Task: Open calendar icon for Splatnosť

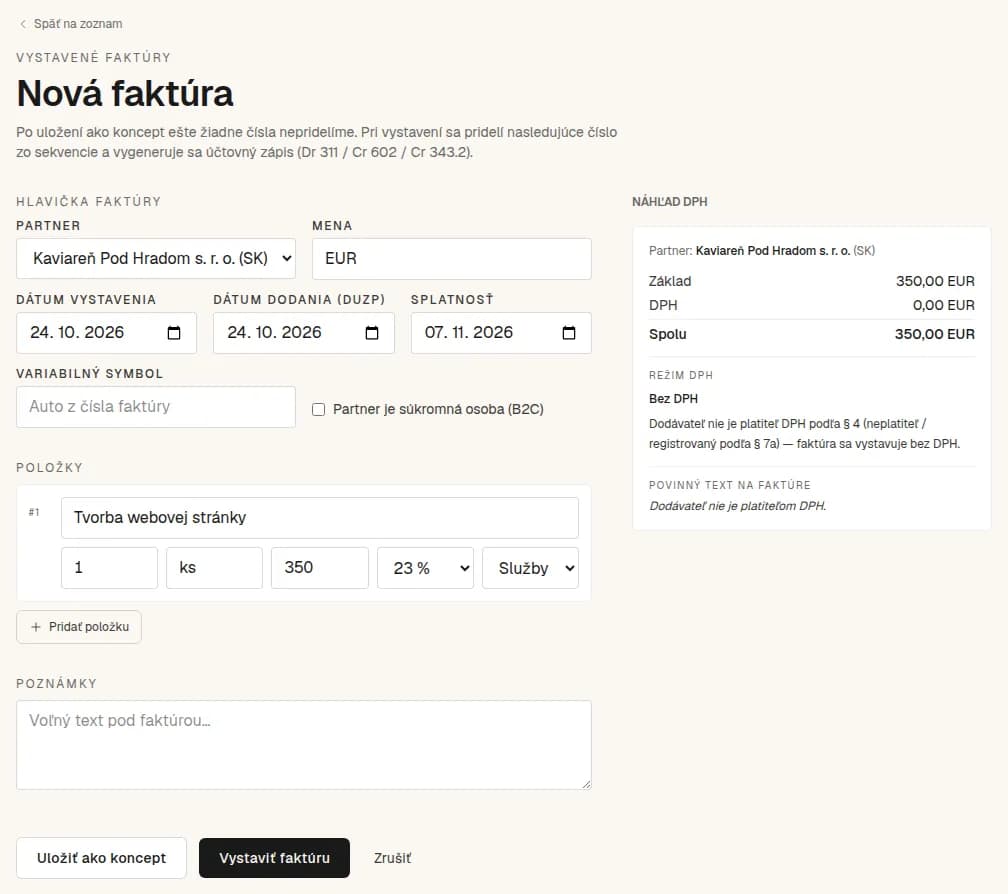Action: click(x=569, y=333)
